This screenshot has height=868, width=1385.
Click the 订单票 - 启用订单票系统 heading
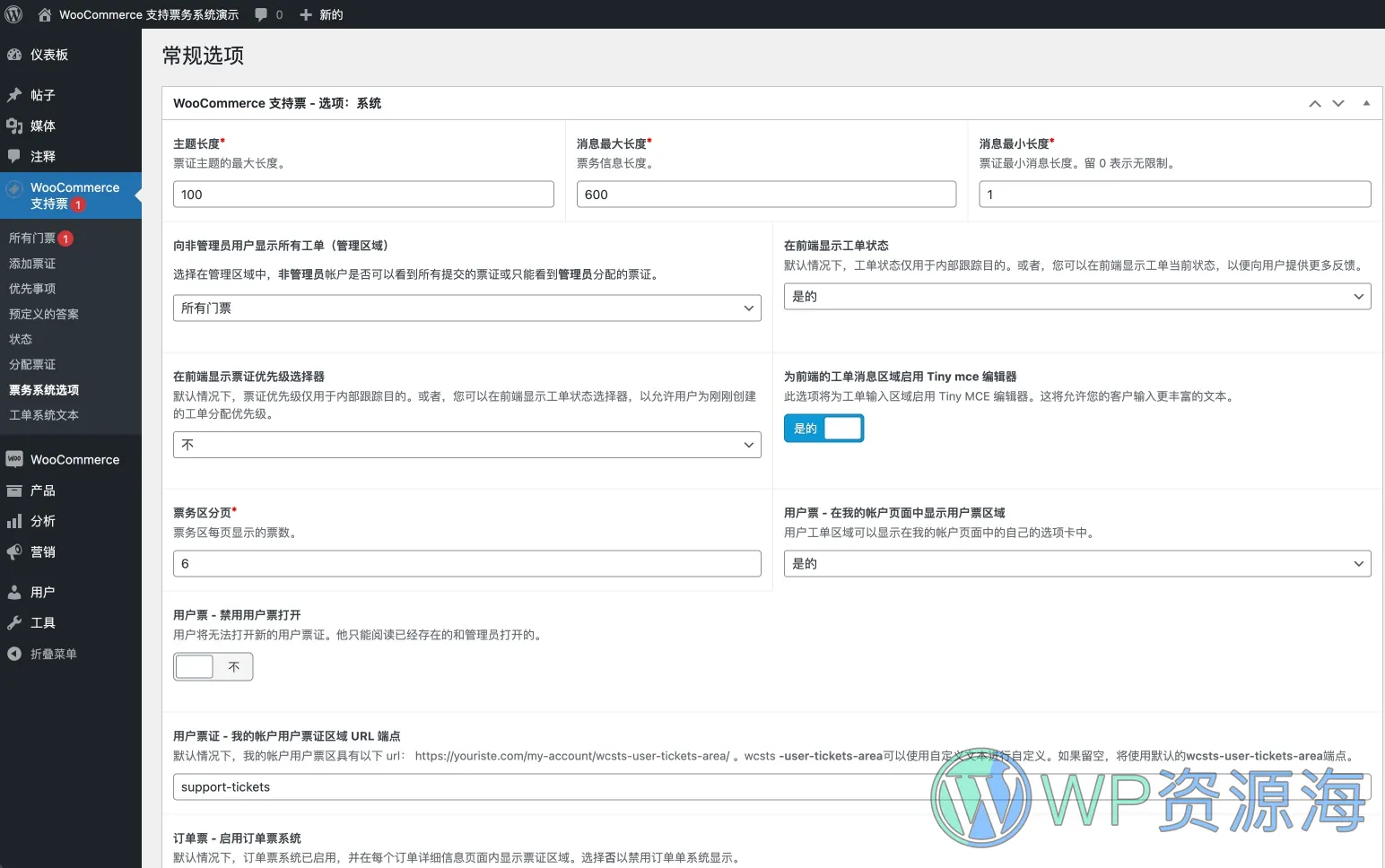pos(237,838)
